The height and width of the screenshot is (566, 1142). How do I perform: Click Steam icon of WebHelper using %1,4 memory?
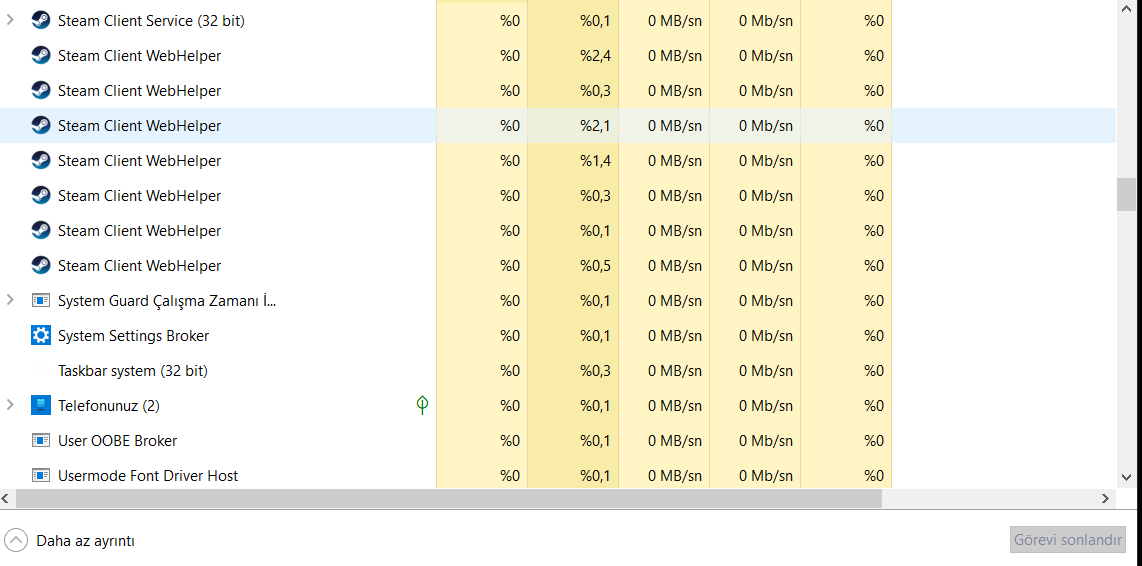(x=41, y=160)
